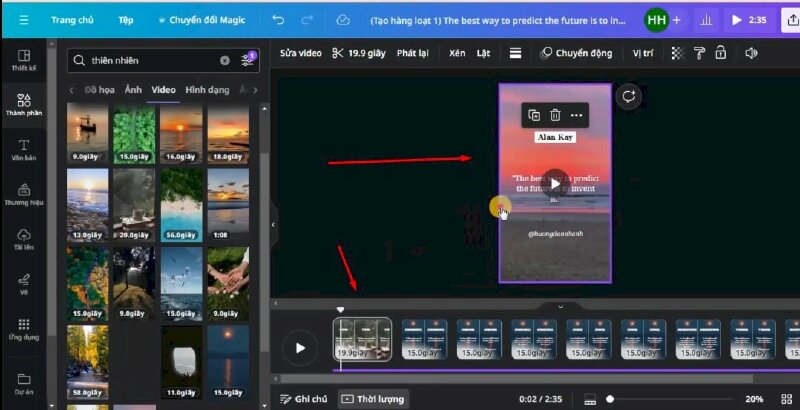Screen dimensions: 800x410
Task: Delete selected element trash icon
Action: [x=555, y=115]
